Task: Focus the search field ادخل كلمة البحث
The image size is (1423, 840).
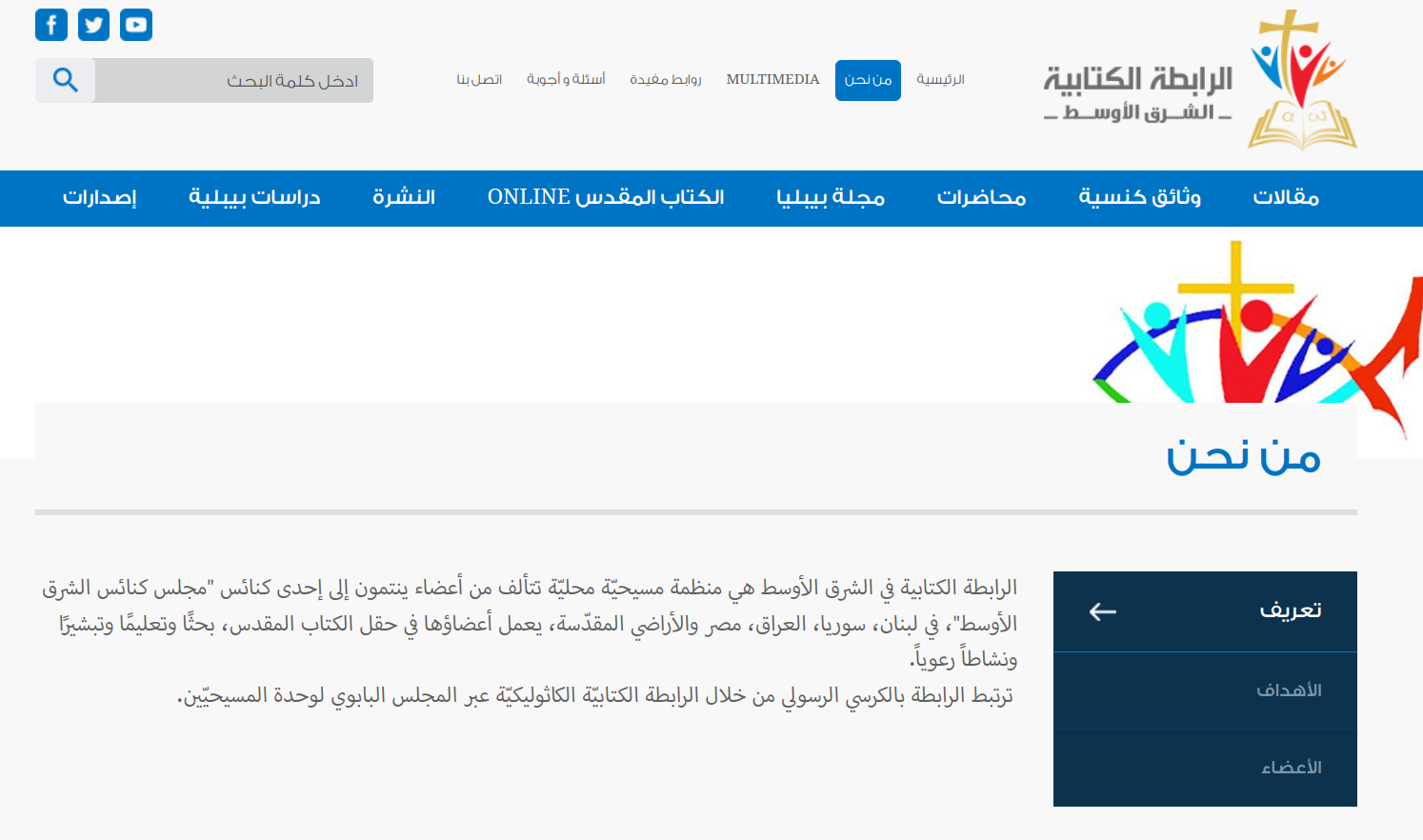Action: pyautogui.click(x=234, y=80)
